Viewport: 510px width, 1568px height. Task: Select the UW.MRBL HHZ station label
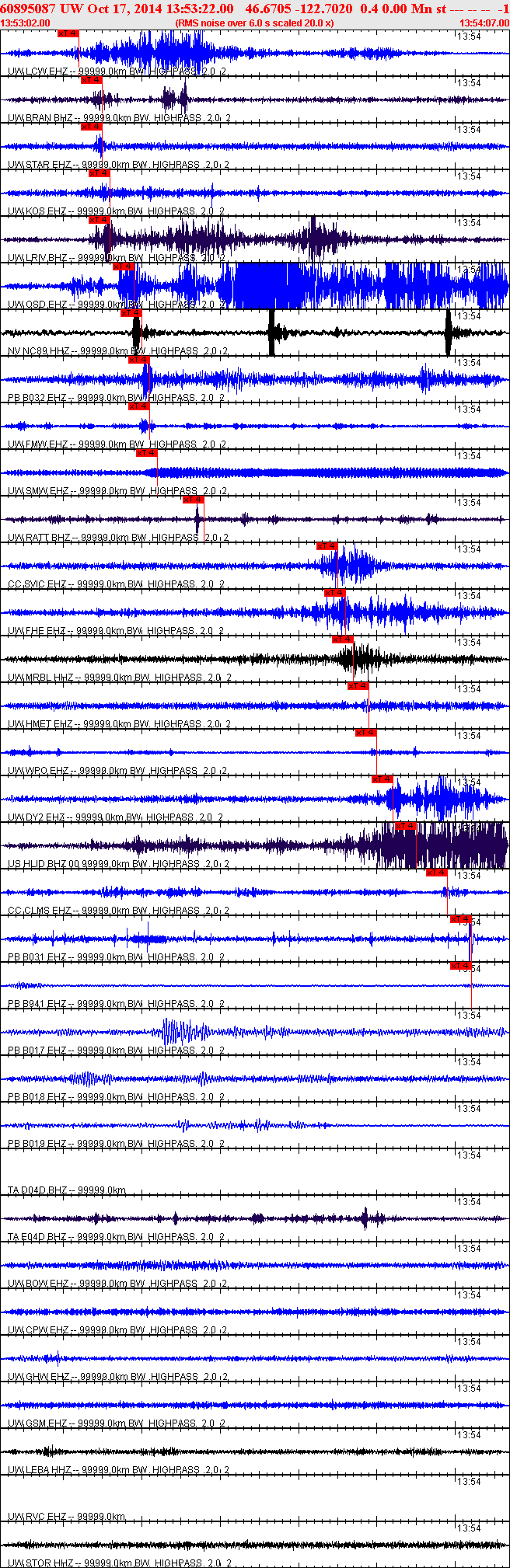click(x=41, y=678)
